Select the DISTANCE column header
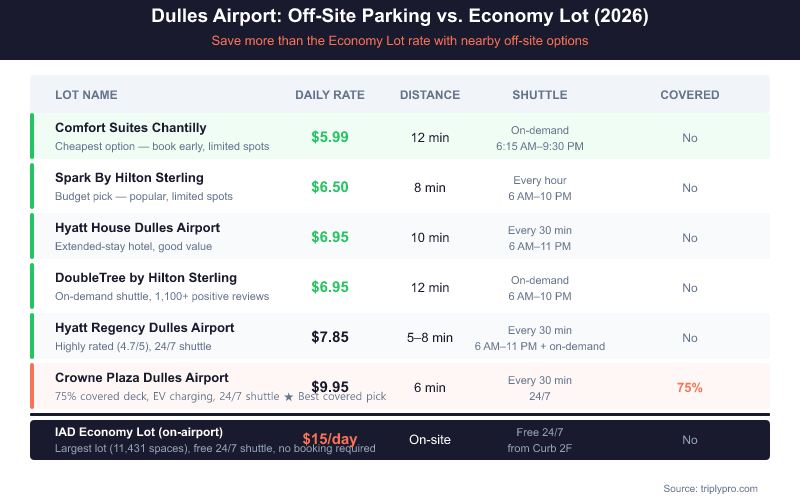The image size is (800, 500). [x=430, y=95]
